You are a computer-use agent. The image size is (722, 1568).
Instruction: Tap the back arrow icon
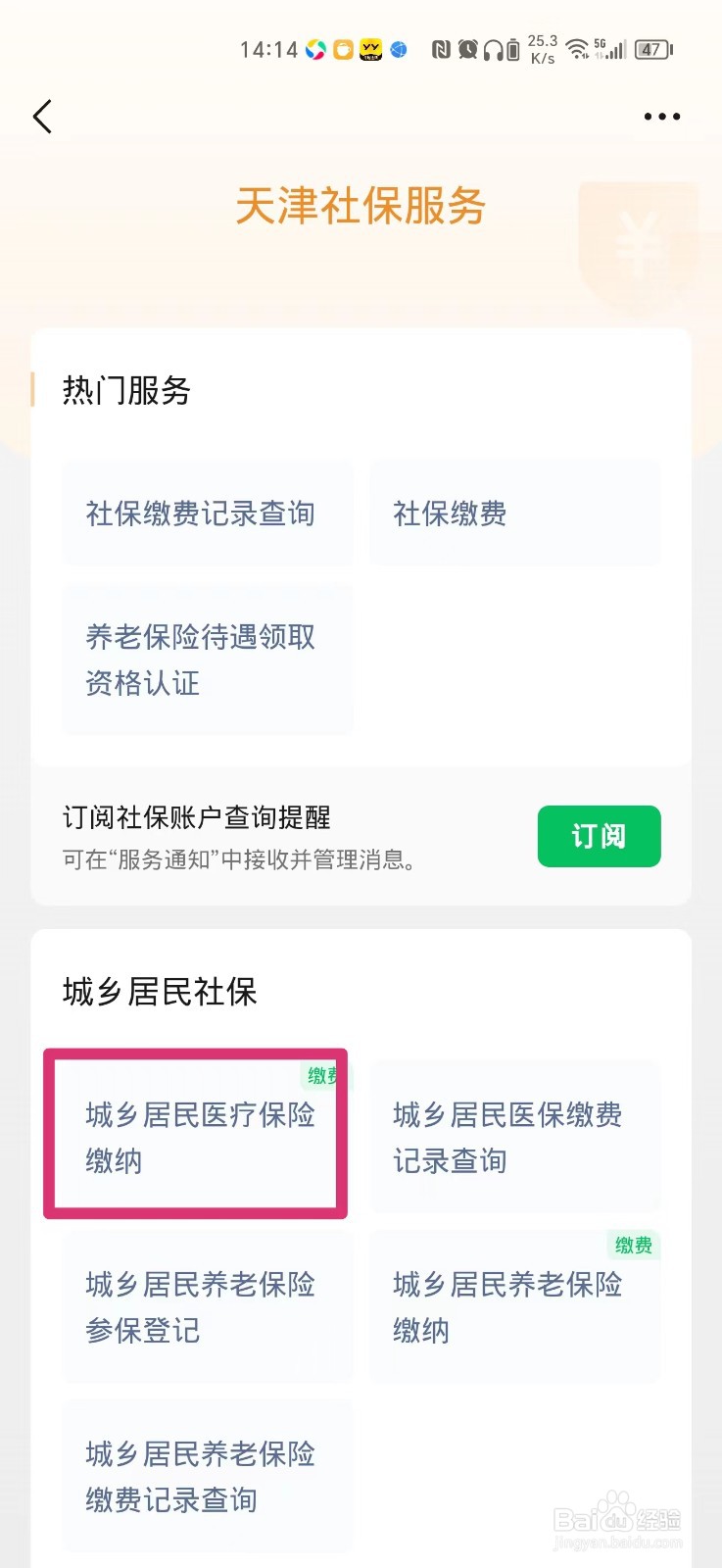coord(42,117)
